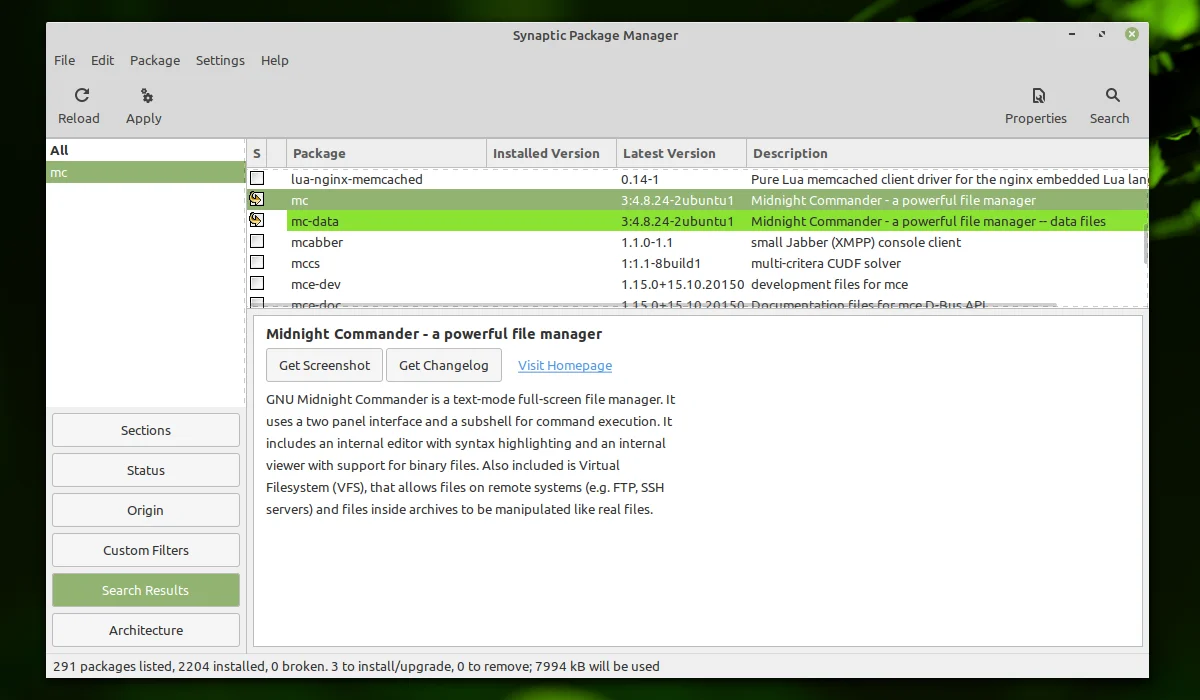Select the mccs package name
This screenshot has height=700, width=1200.
[x=306, y=263]
